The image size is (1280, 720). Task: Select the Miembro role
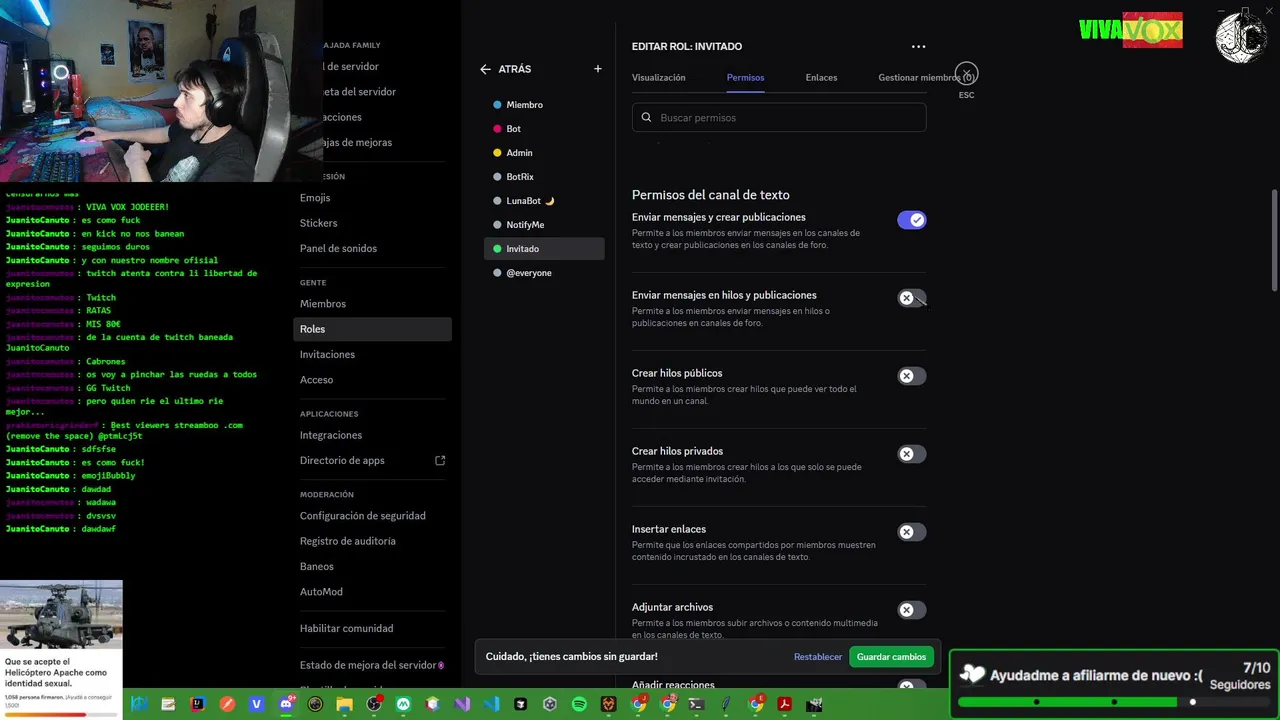pos(544,105)
